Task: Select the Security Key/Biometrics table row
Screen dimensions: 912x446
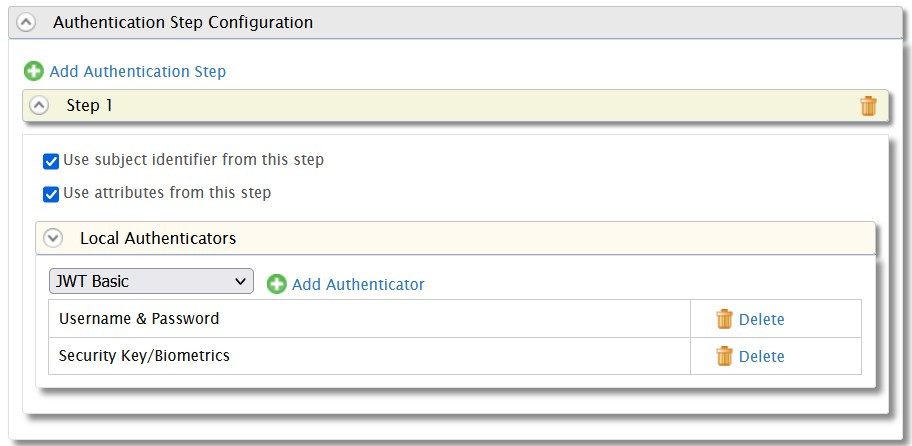Action: tap(455, 356)
